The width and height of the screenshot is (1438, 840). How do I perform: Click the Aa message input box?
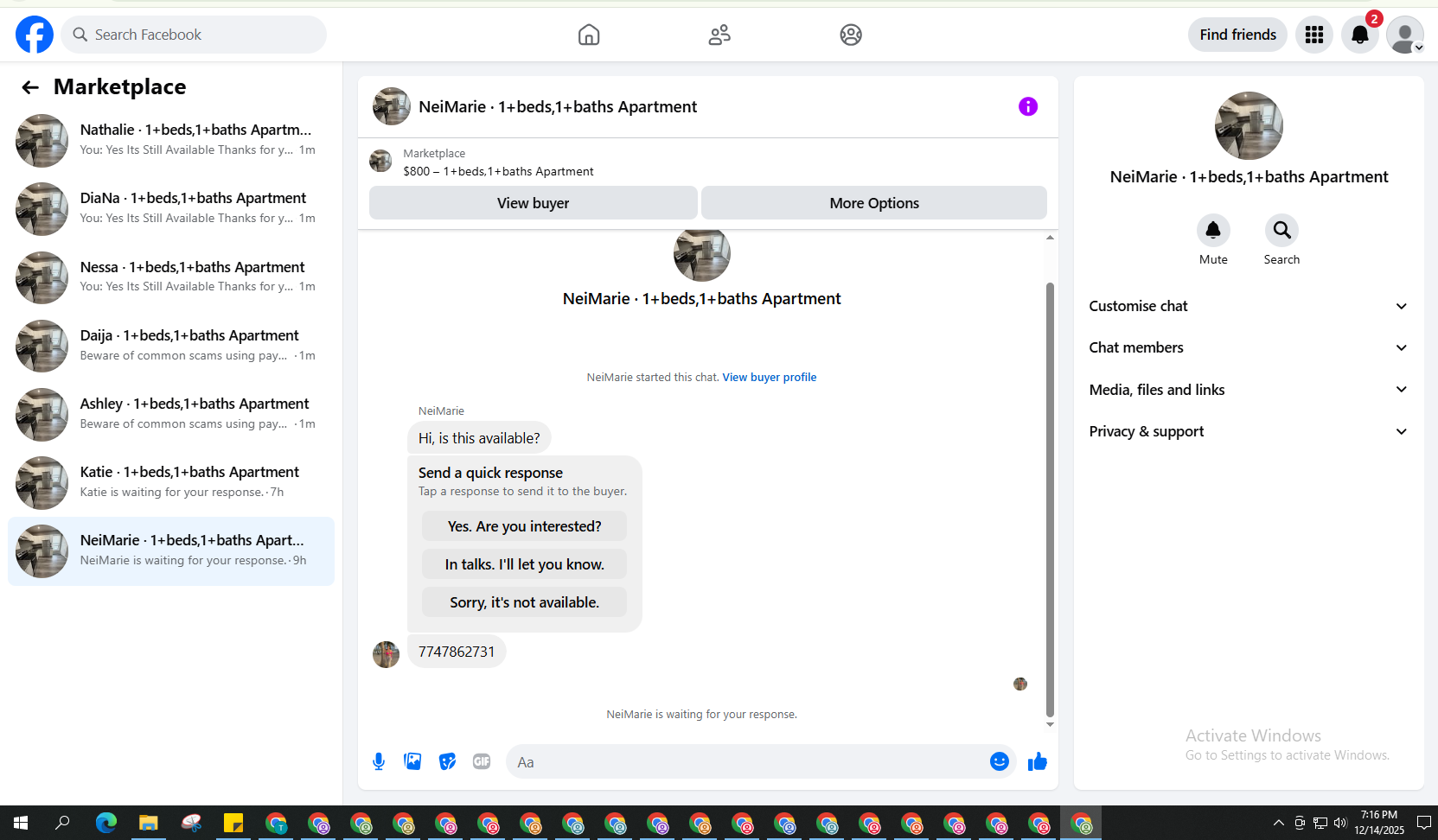(x=745, y=761)
